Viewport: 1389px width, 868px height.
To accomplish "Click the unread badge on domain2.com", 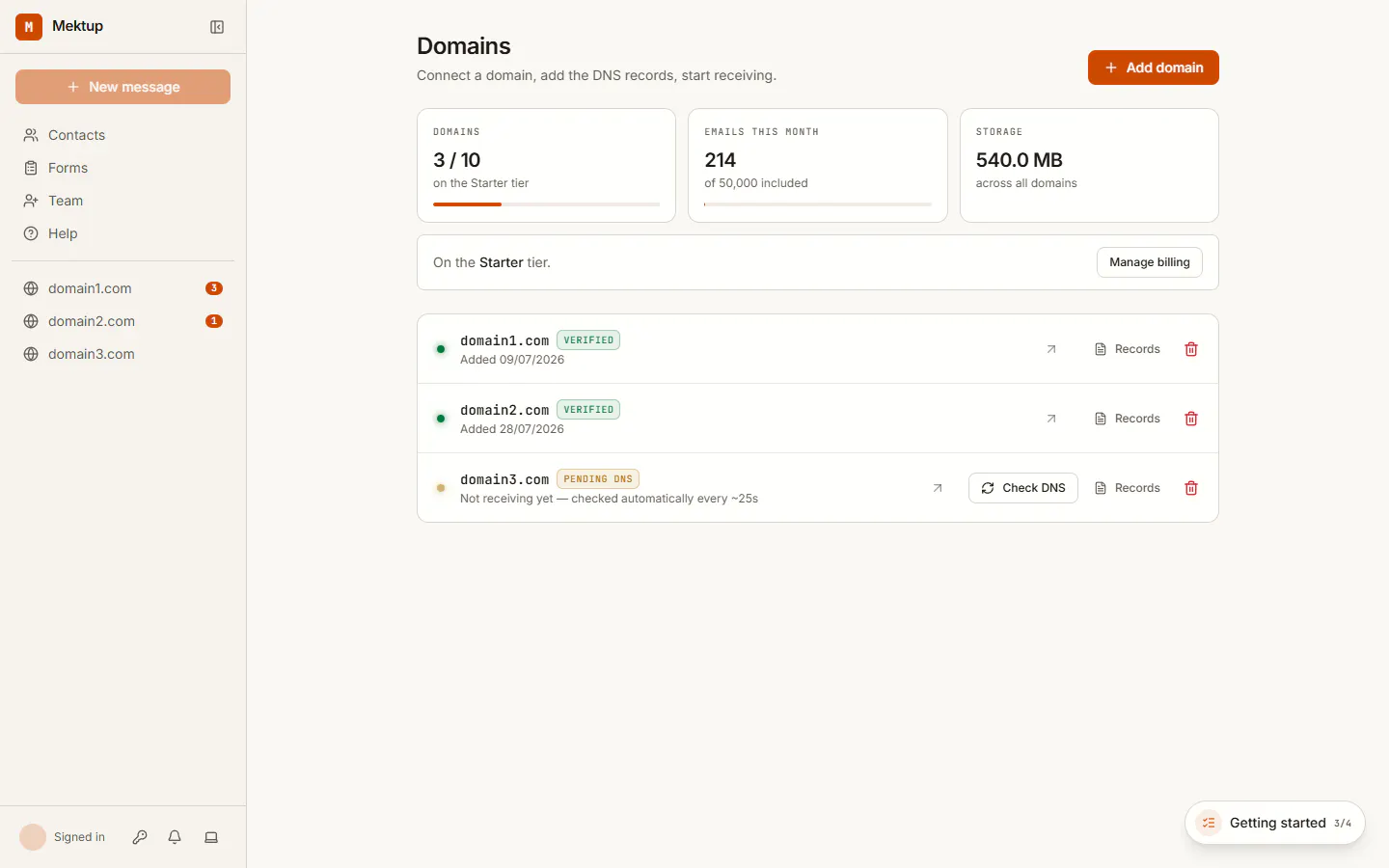I will [214, 321].
